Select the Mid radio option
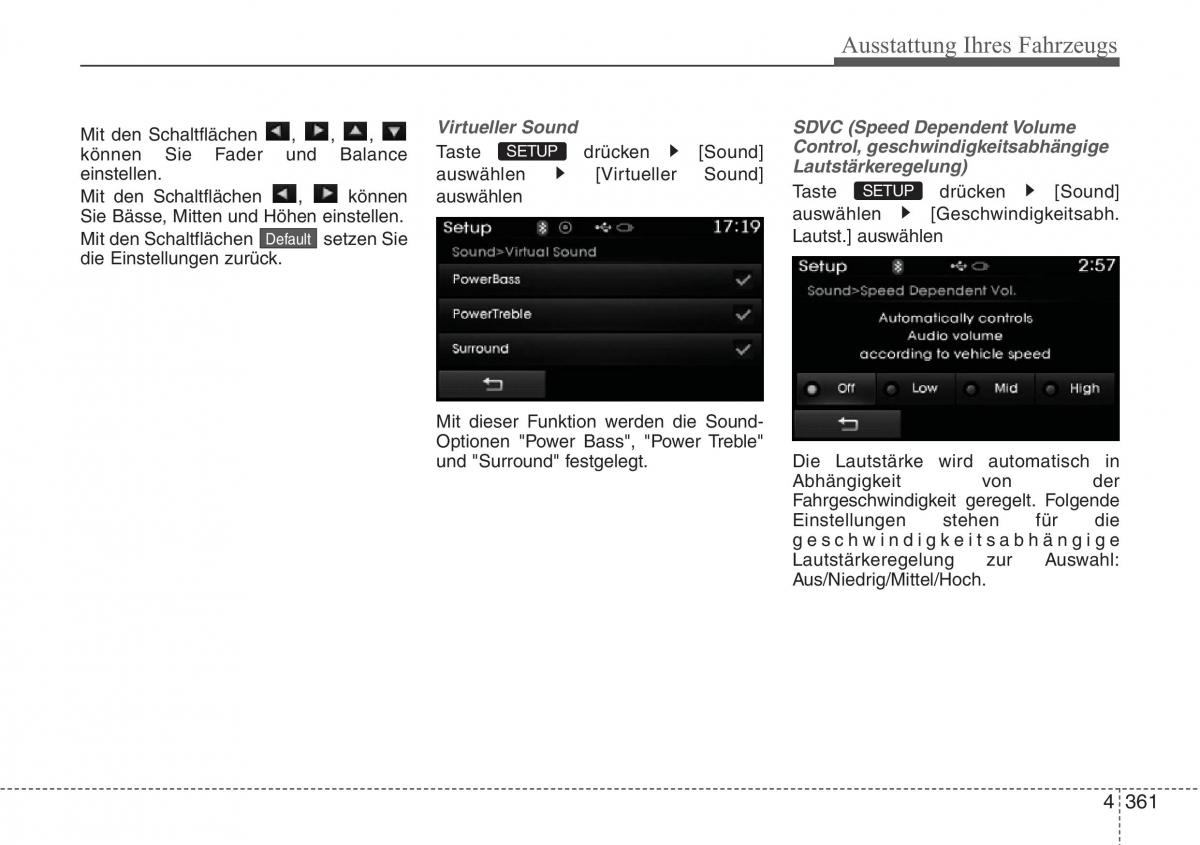The height and width of the screenshot is (845, 1200). coord(996,389)
